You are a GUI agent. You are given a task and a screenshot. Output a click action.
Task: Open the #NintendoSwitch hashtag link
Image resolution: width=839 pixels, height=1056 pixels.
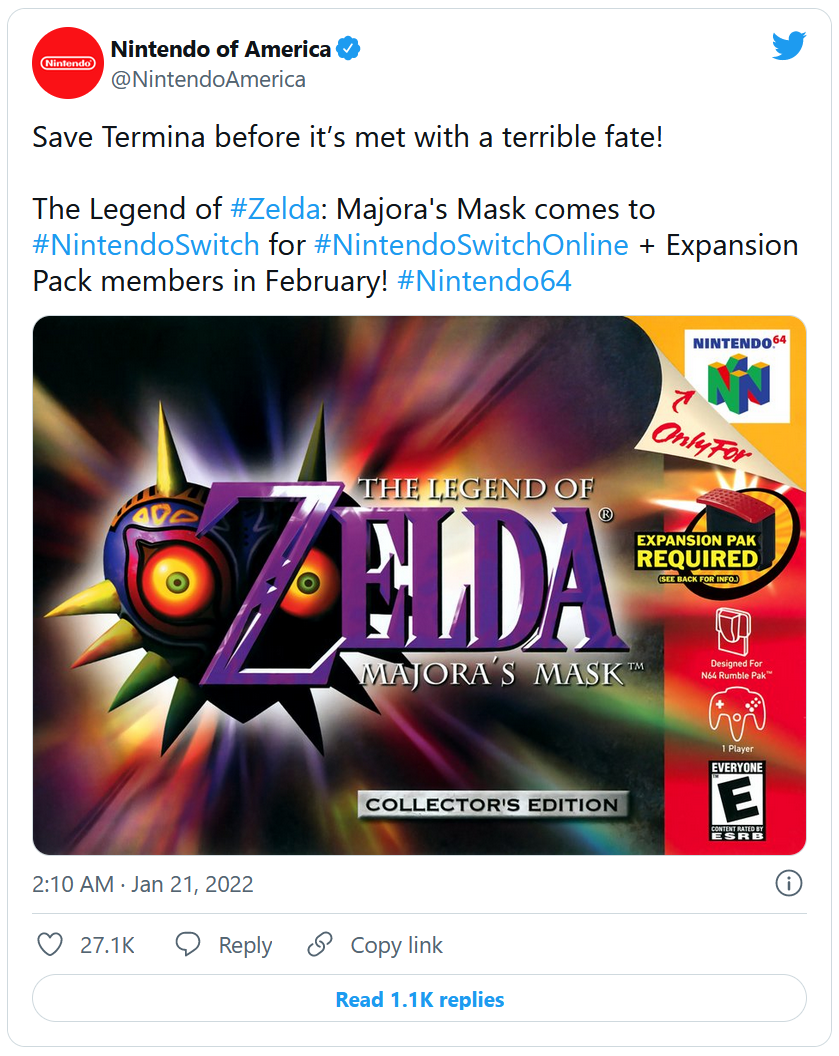146,245
